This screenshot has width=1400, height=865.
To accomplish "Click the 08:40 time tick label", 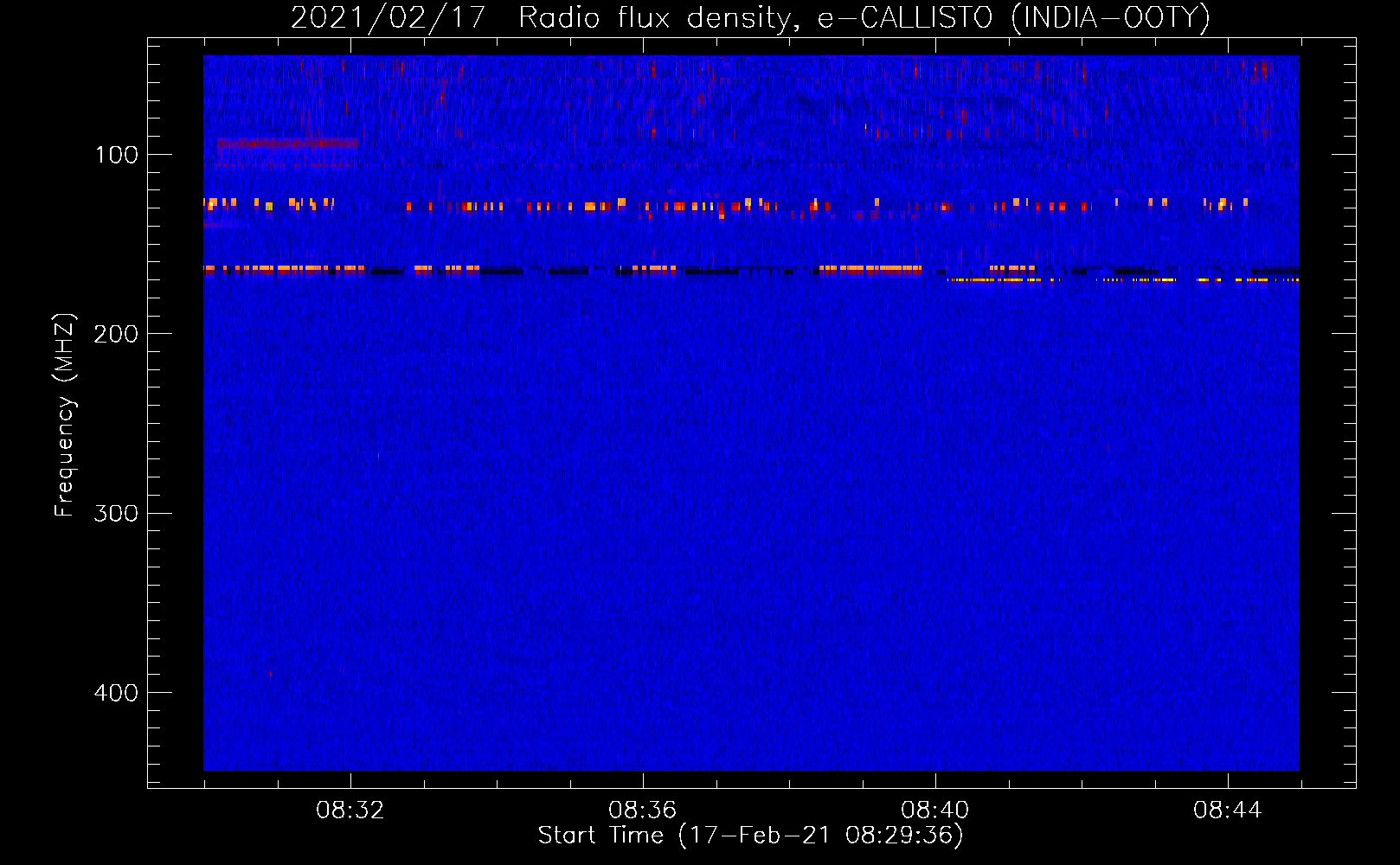I will tap(935, 811).
